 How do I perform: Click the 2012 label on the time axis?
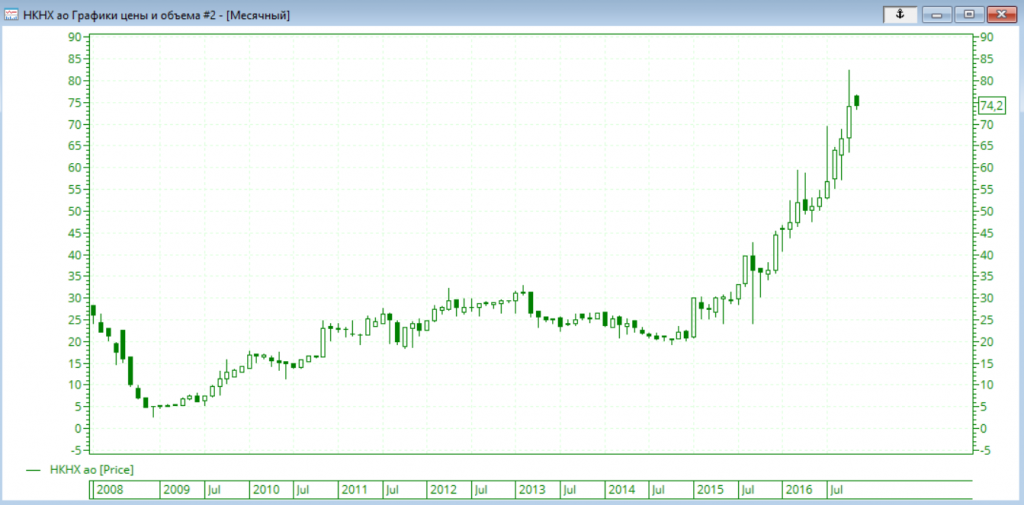click(443, 490)
